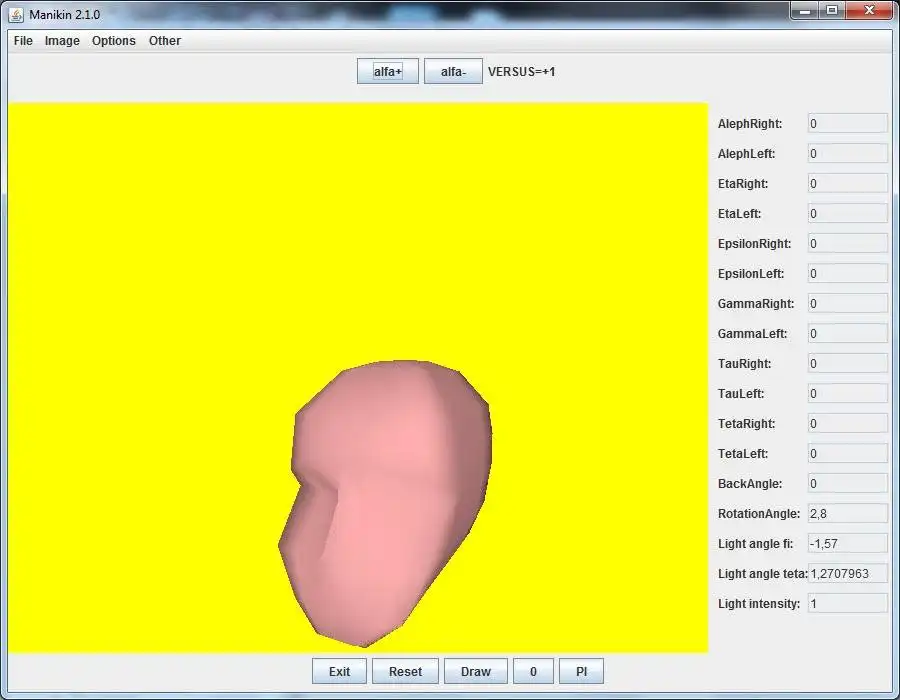Viewport: 900px width, 700px height.
Task: Select the Light intensity field
Action: pyautogui.click(x=847, y=604)
